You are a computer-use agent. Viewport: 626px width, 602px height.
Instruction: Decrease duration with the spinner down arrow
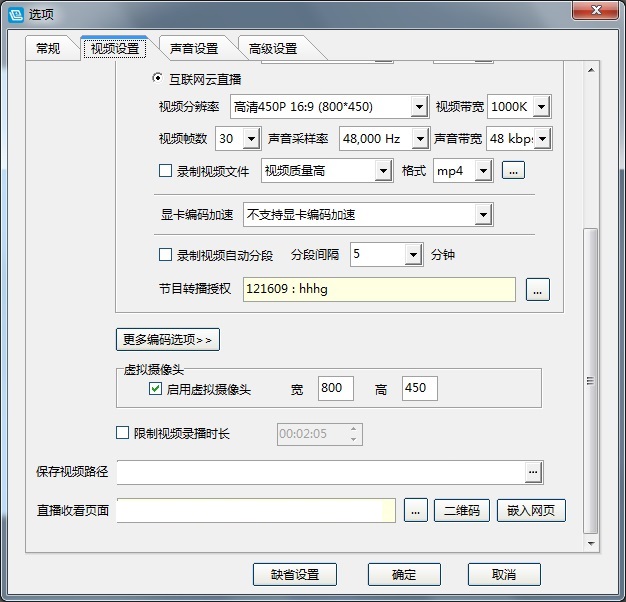(353, 439)
